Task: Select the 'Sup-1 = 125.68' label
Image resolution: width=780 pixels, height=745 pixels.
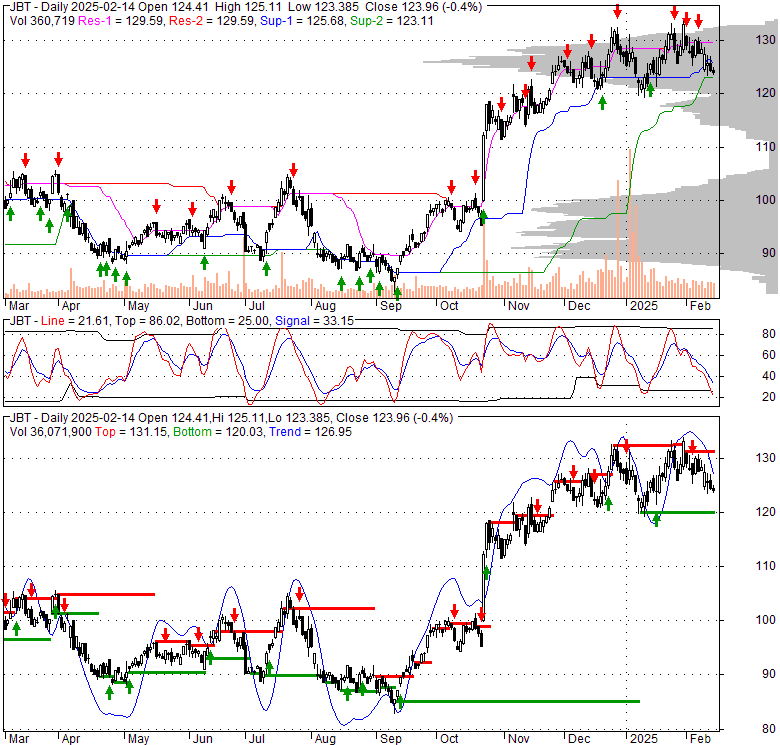Action: 302,21
